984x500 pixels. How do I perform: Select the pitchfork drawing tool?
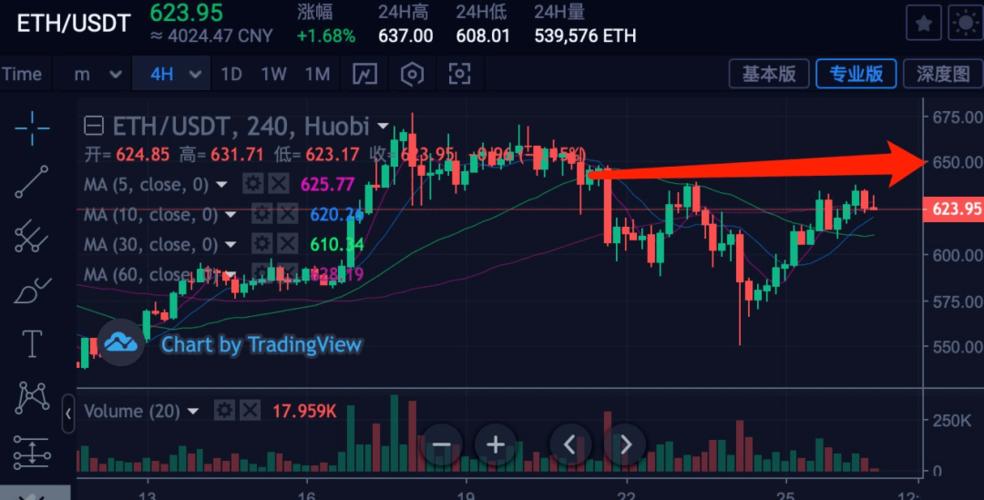click(32, 236)
